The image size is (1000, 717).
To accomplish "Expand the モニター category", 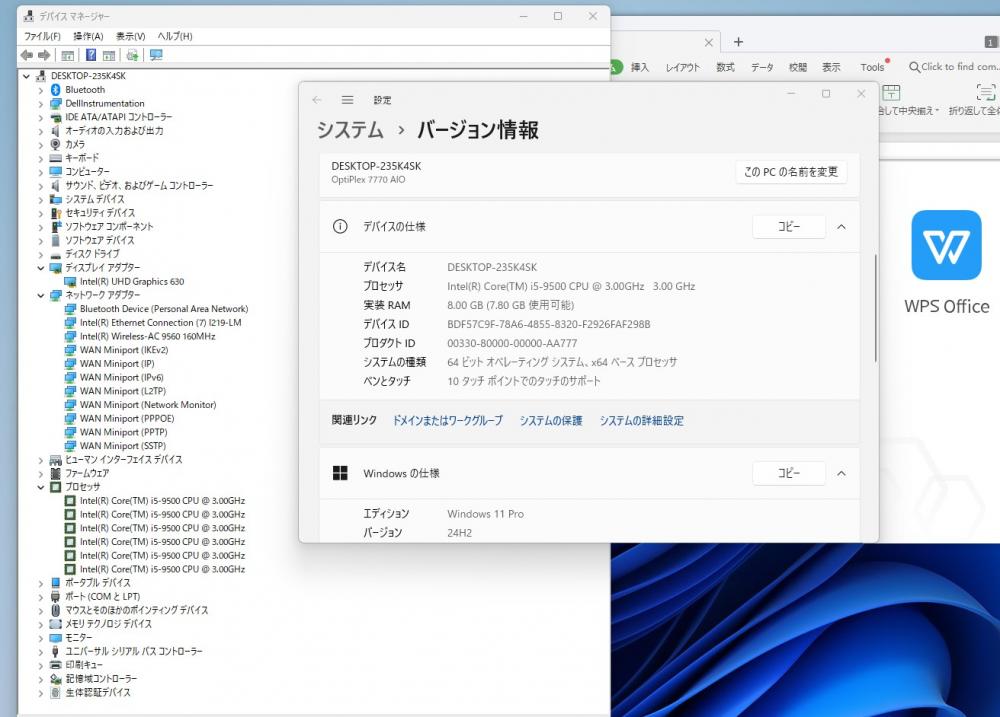I will pyautogui.click(x=41, y=639).
